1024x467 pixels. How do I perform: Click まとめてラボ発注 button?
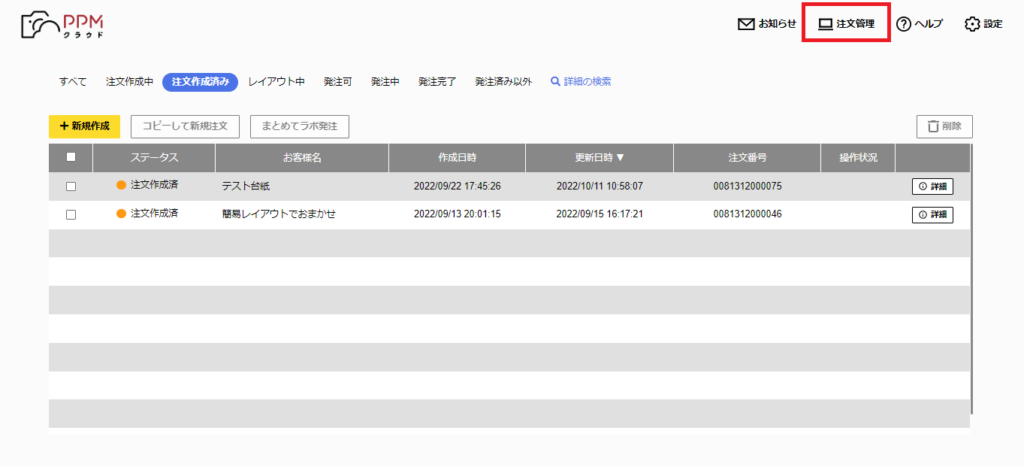point(300,126)
